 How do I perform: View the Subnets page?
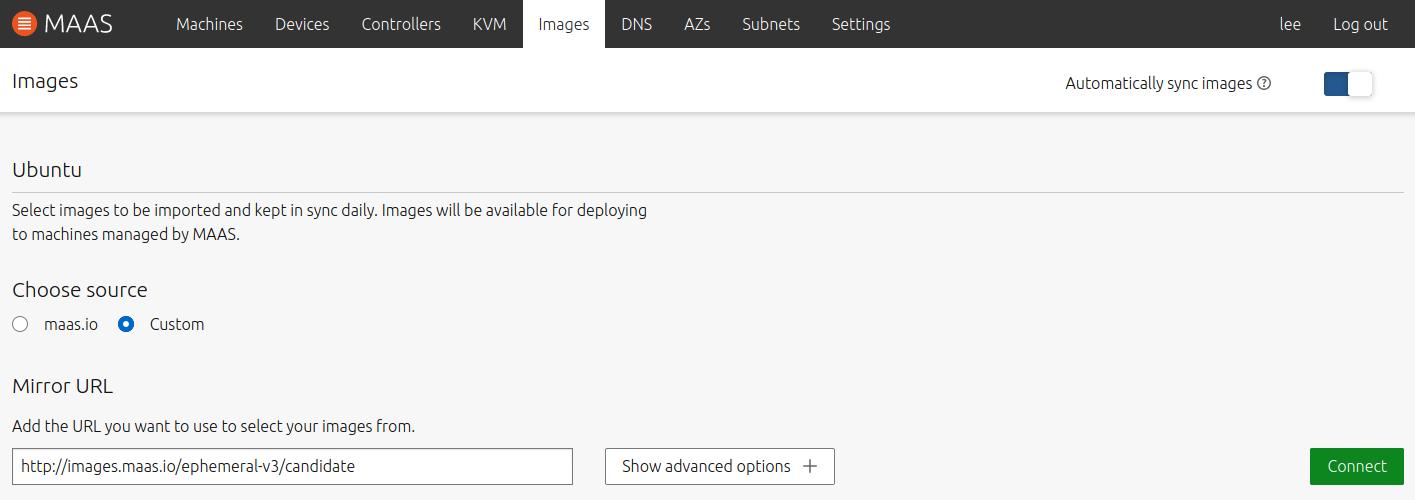point(770,24)
